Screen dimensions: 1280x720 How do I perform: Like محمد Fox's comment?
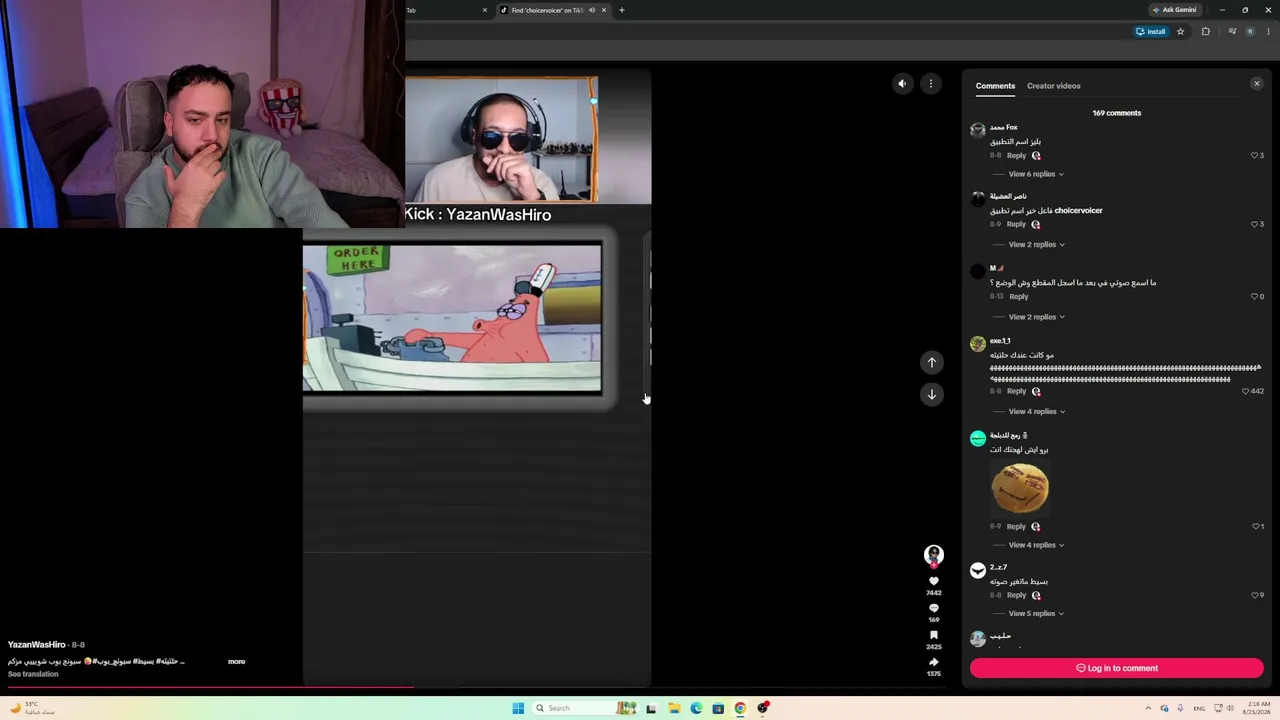[1254, 156]
